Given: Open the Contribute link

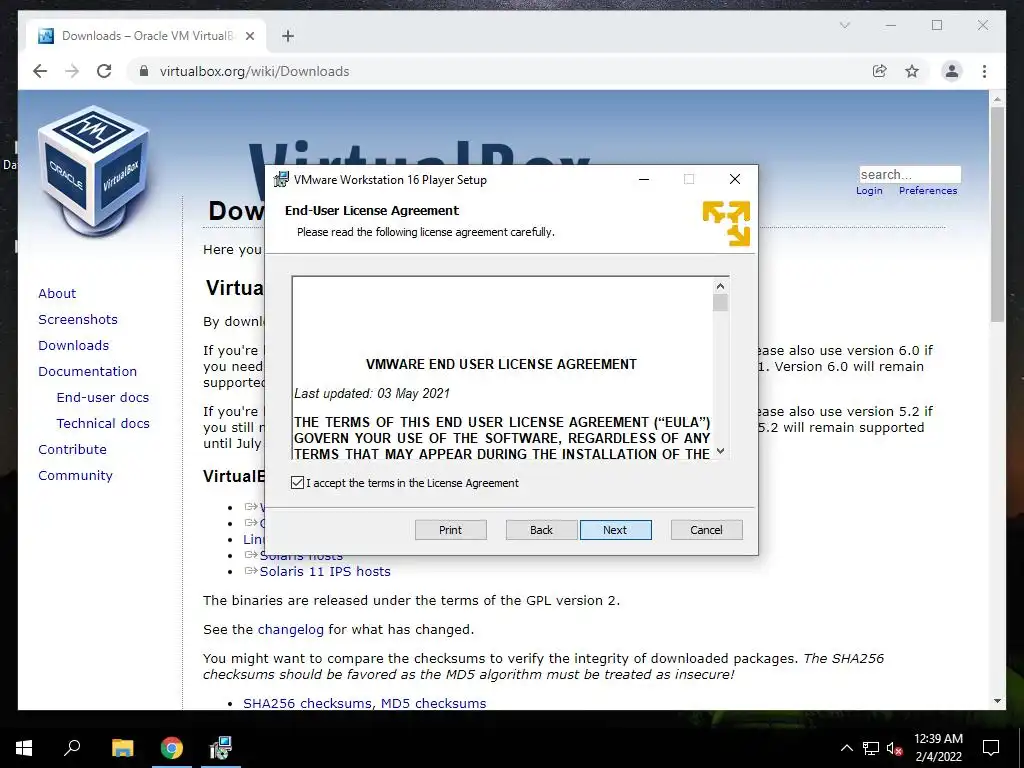Looking at the screenshot, I should [x=72, y=449].
